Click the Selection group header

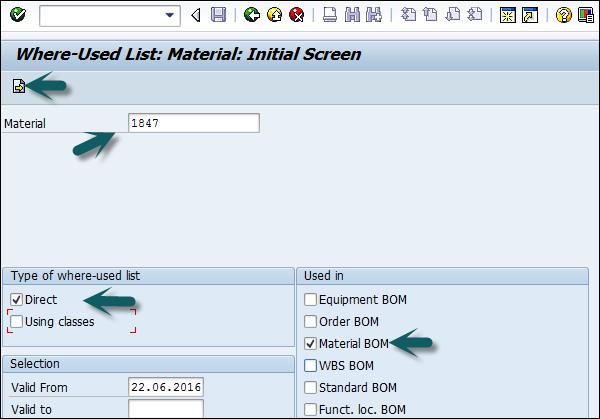(x=35, y=364)
